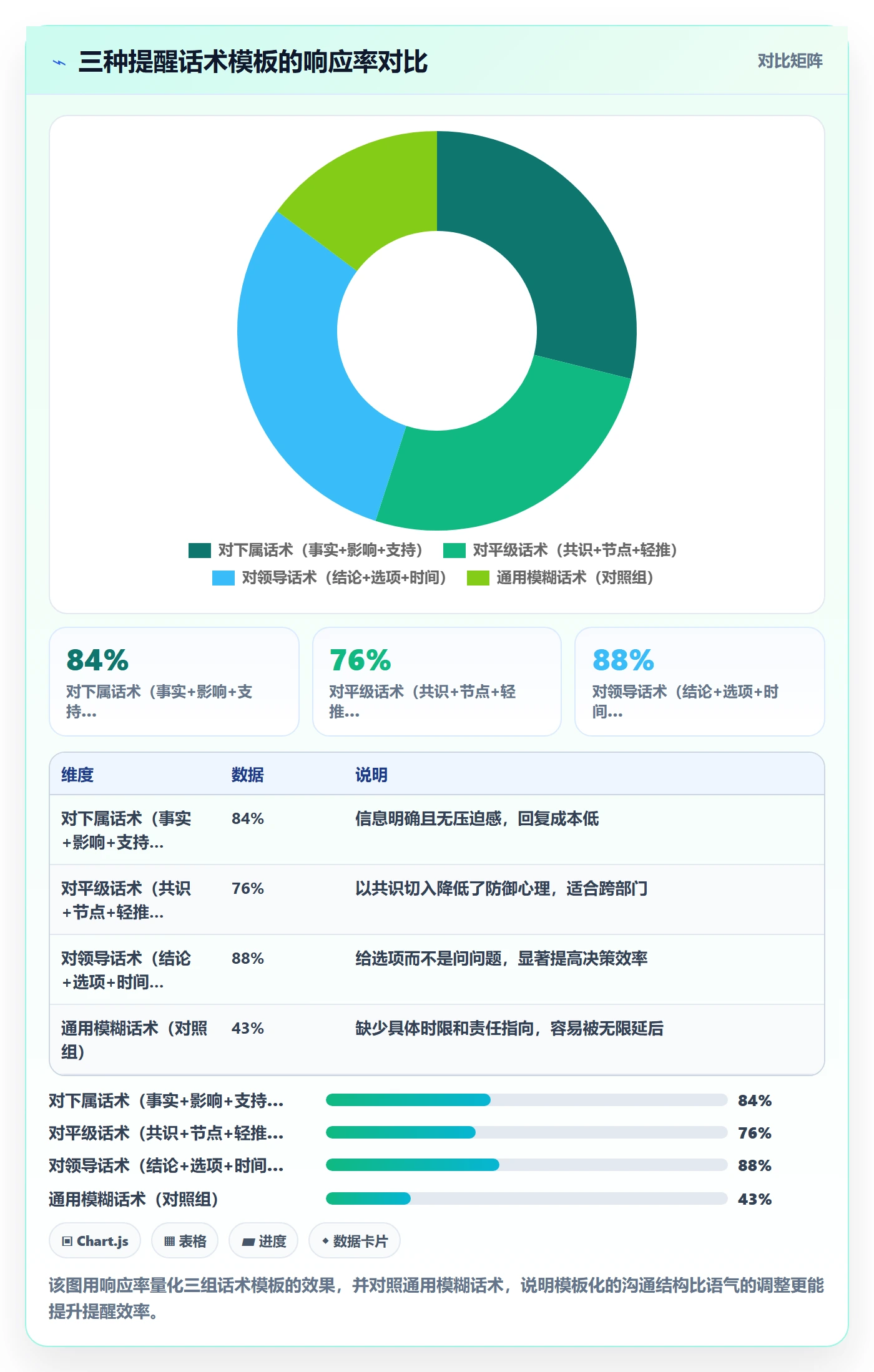Viewport: 874px width, 1372px height.
Task: Click the lightning icon beside the title
Action: click(x=59, y=62)
